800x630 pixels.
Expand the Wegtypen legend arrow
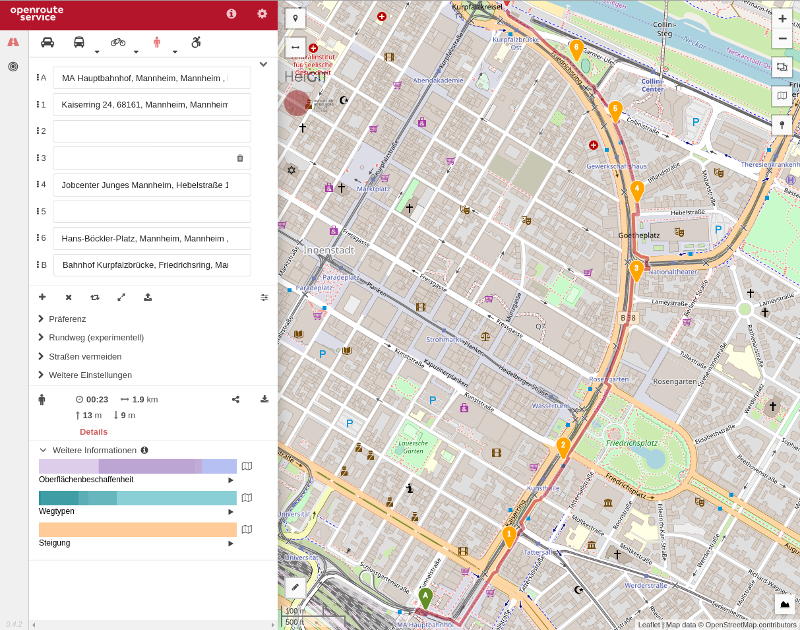(x=231, y=512)
